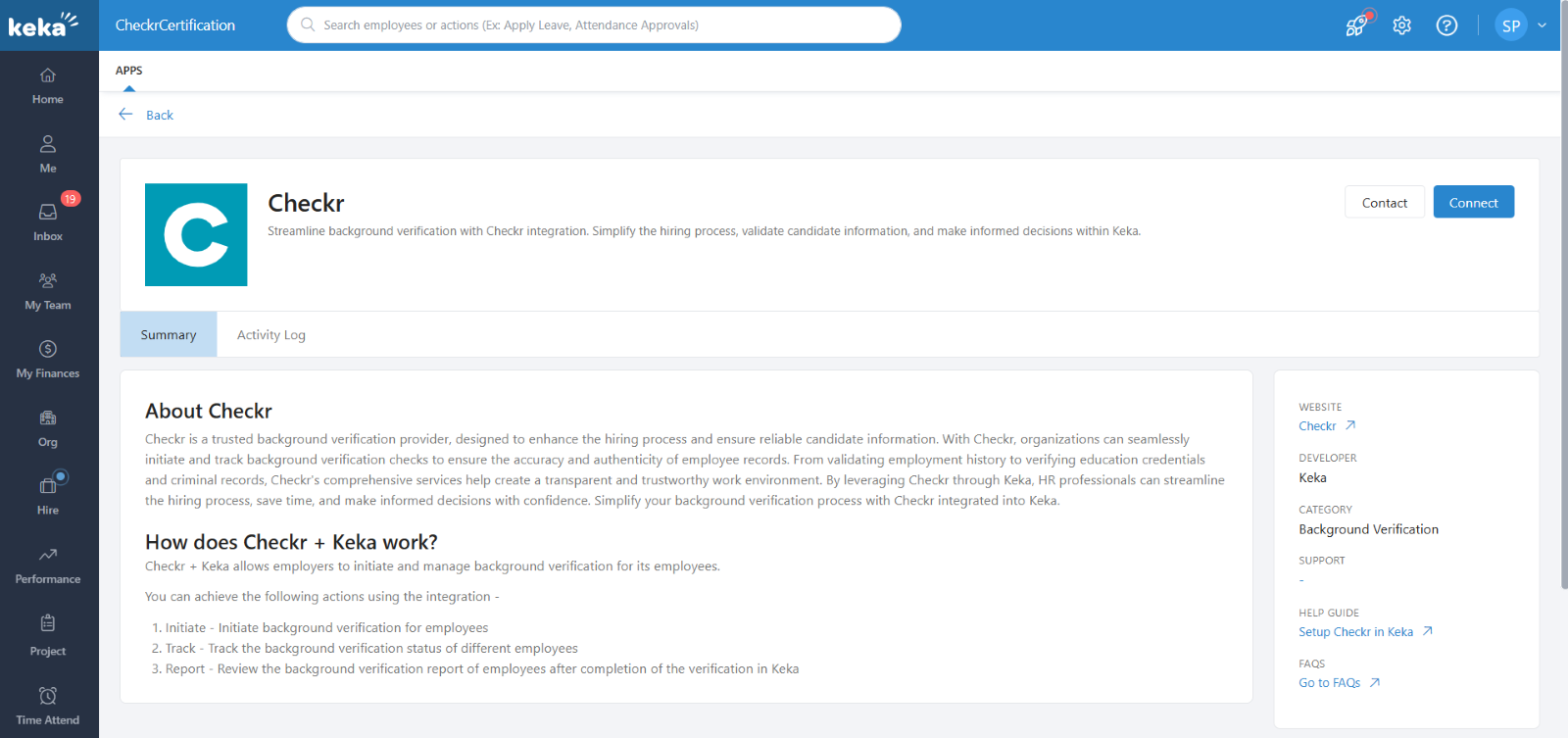This screenshot has height=738, width=1568.
Task: Switch to the Summary tab
Action: (169, 334)
